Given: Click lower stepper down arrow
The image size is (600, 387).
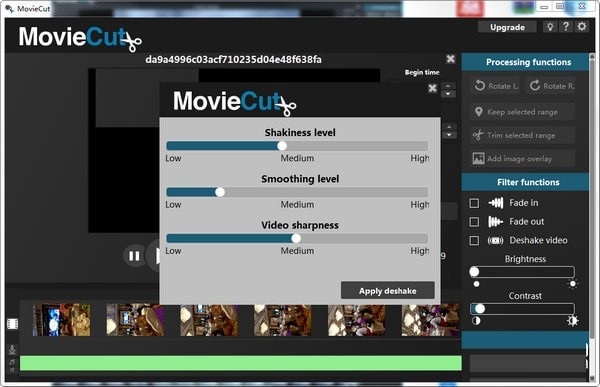Looking at the screenshot, I should [x=449, y=135].
